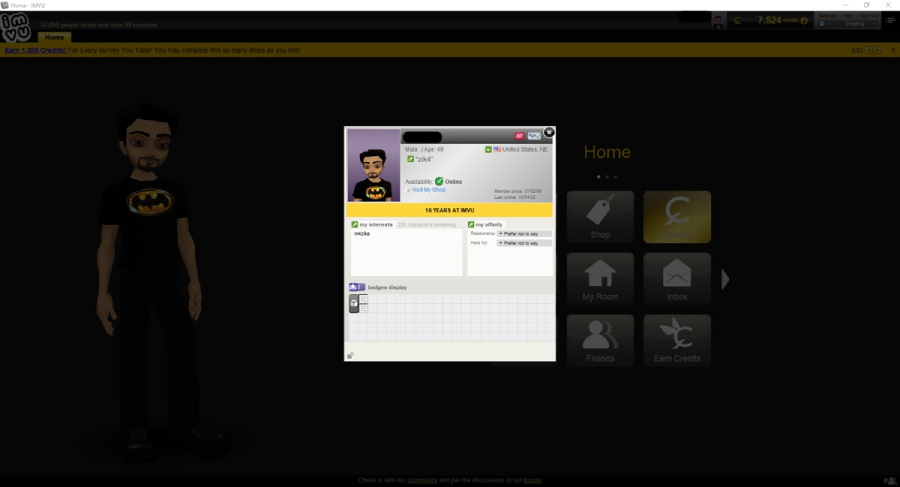Dismiss the yellow promo banner
Screen dimensions: 900x487
pyautogui.click(x=893, y=51)
